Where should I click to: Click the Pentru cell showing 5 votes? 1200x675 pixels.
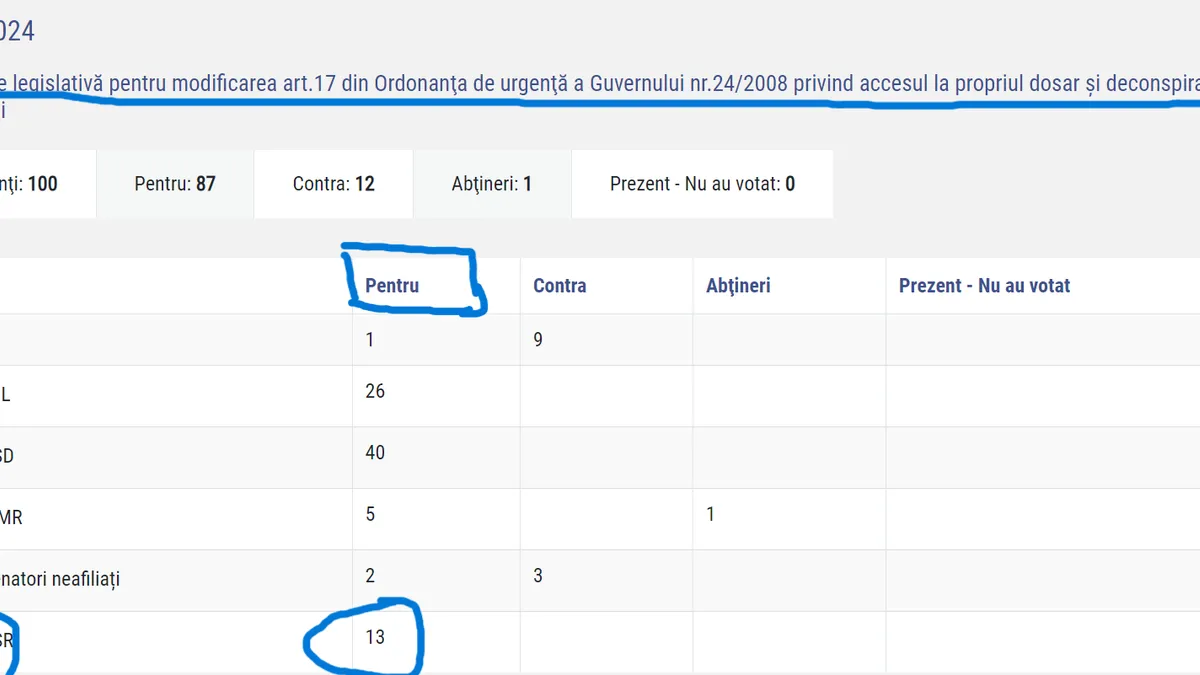coord(370,514)
